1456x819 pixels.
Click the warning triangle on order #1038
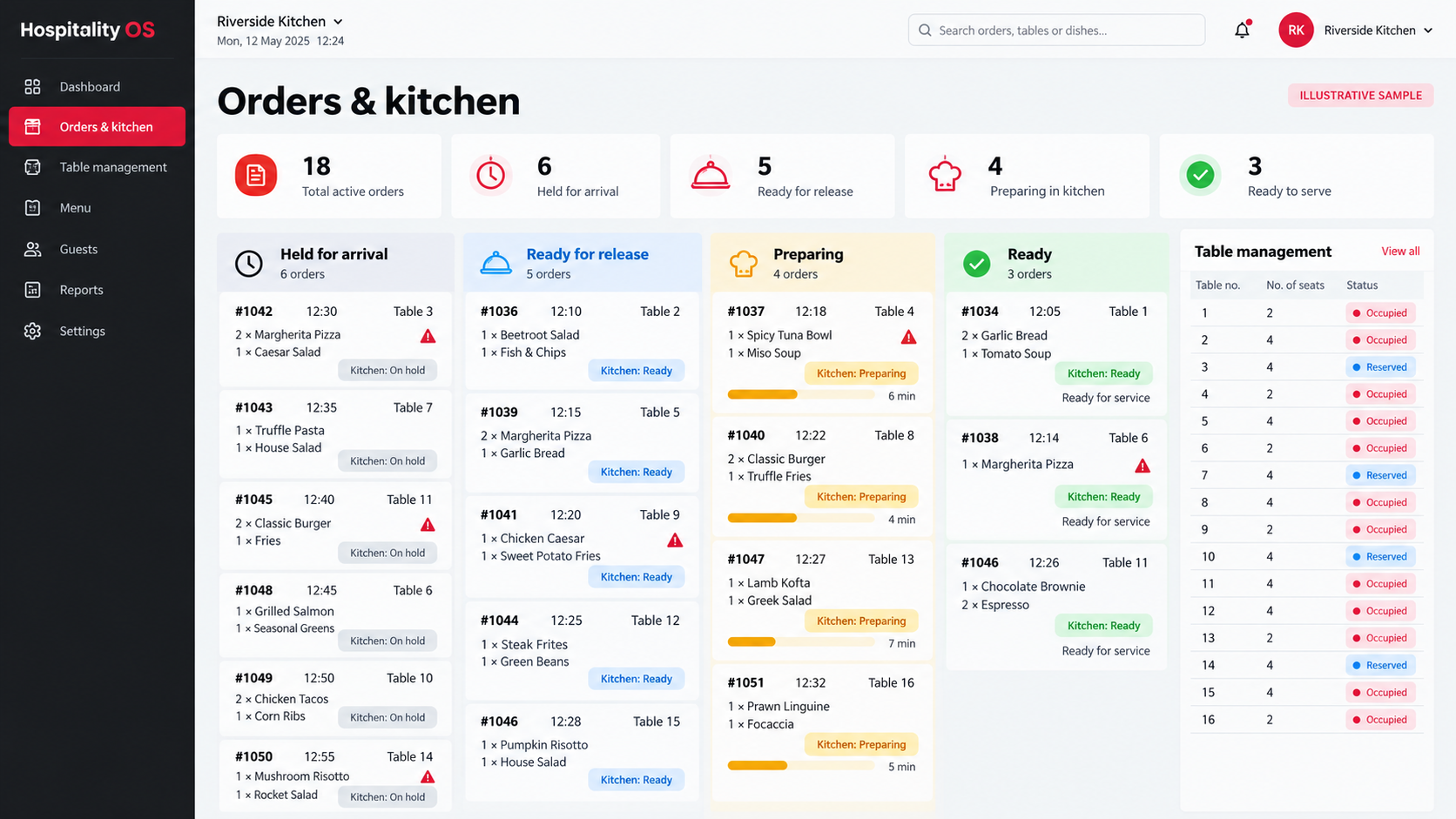tap(1143, 466)
